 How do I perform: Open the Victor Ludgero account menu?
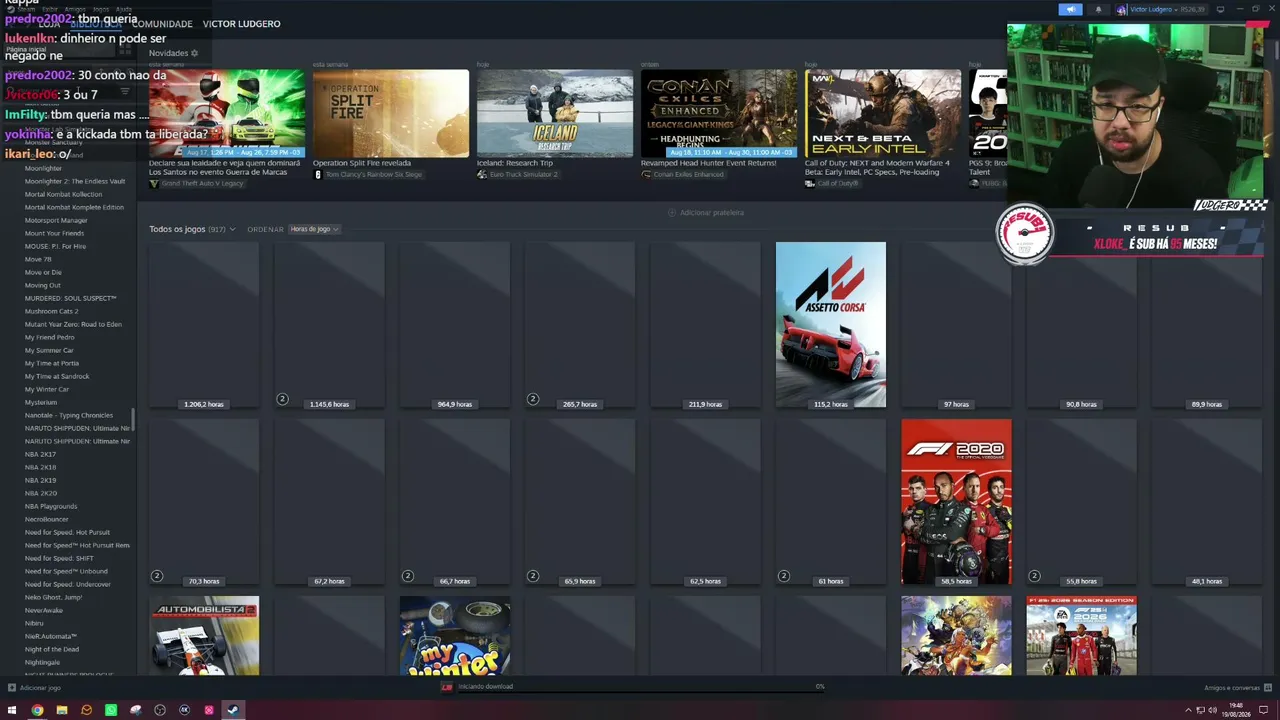click(x=1161, y=10)
